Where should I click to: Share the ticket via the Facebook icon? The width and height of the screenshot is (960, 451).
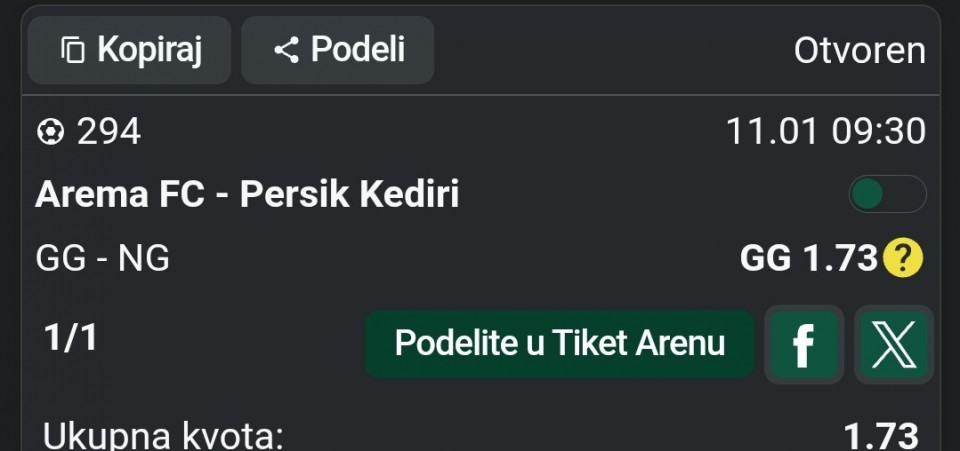[x=803, y=345]
